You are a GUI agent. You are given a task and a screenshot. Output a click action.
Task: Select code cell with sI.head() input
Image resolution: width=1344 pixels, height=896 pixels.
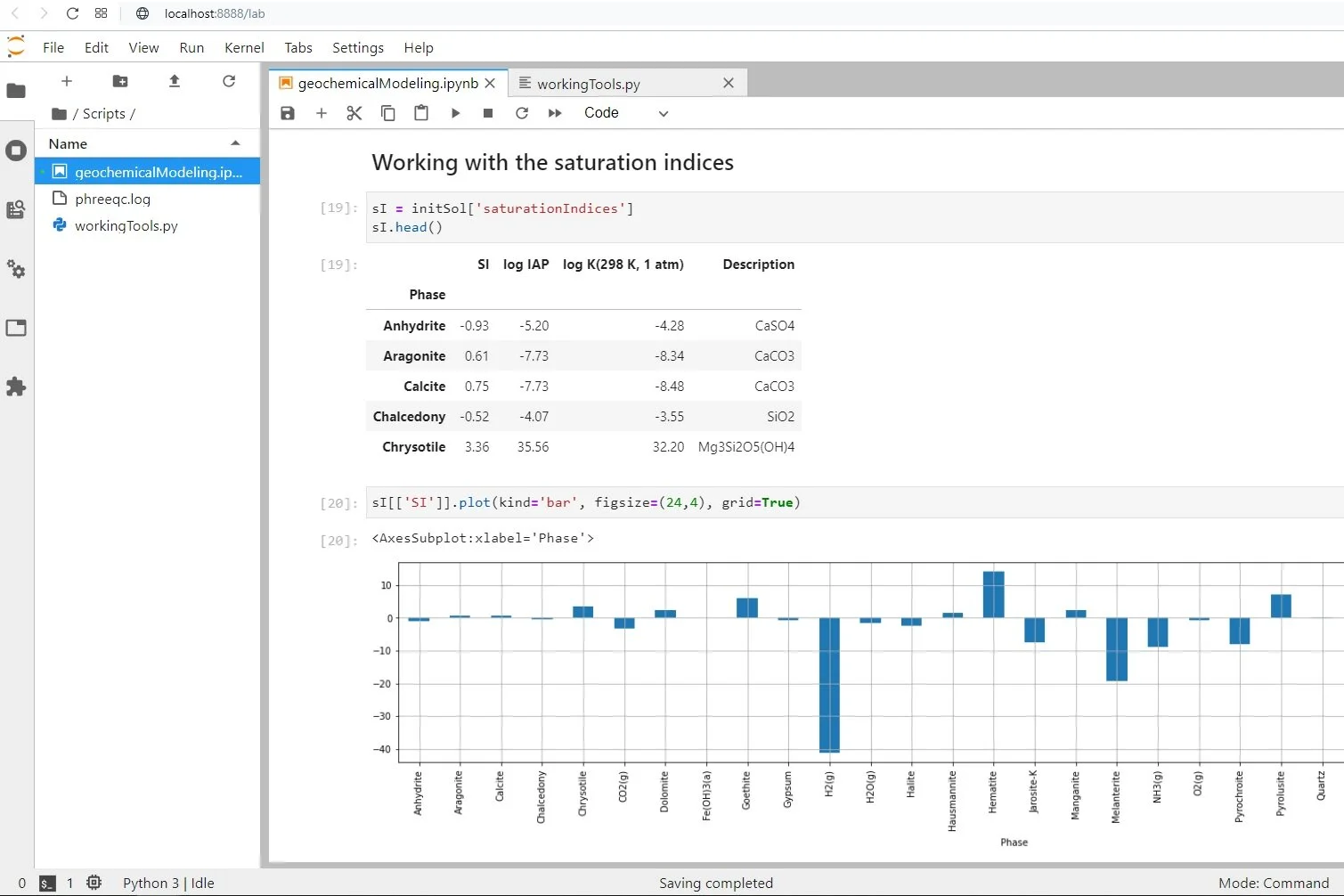pos(855,217)
